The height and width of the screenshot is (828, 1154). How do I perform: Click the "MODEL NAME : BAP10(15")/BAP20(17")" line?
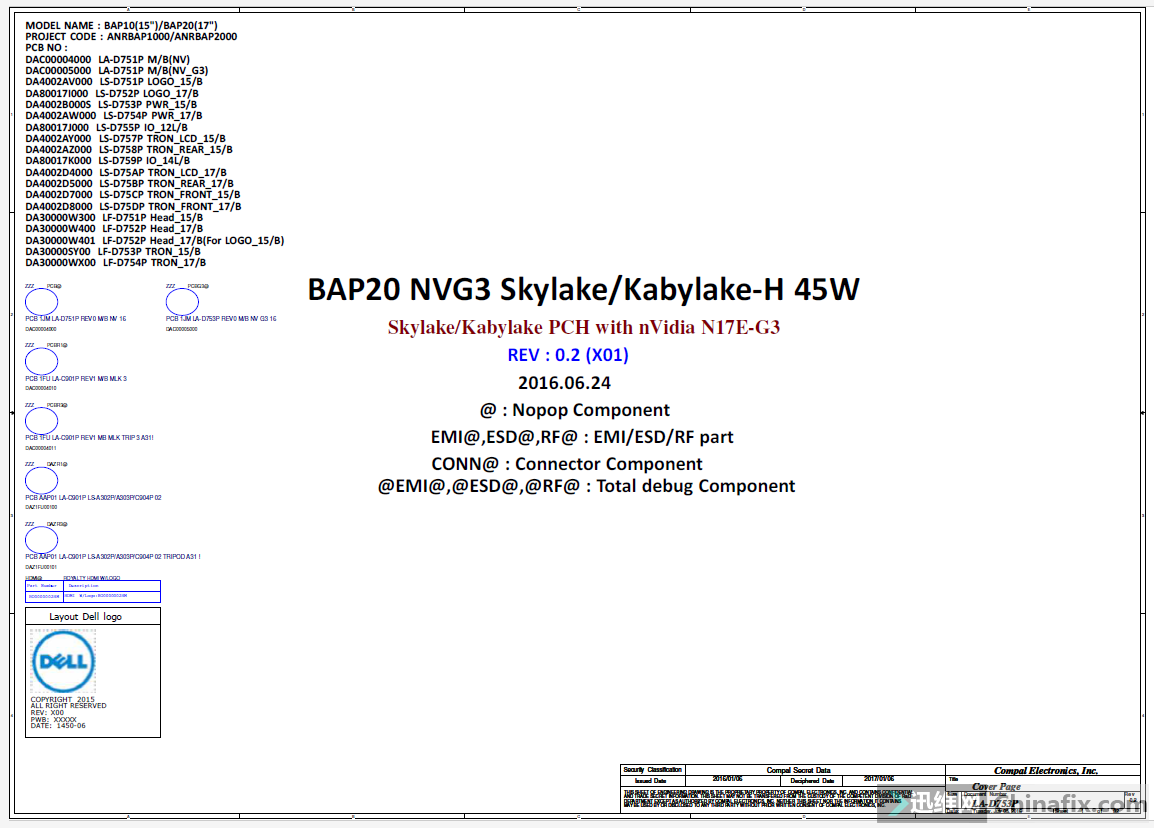pos(121,25)
